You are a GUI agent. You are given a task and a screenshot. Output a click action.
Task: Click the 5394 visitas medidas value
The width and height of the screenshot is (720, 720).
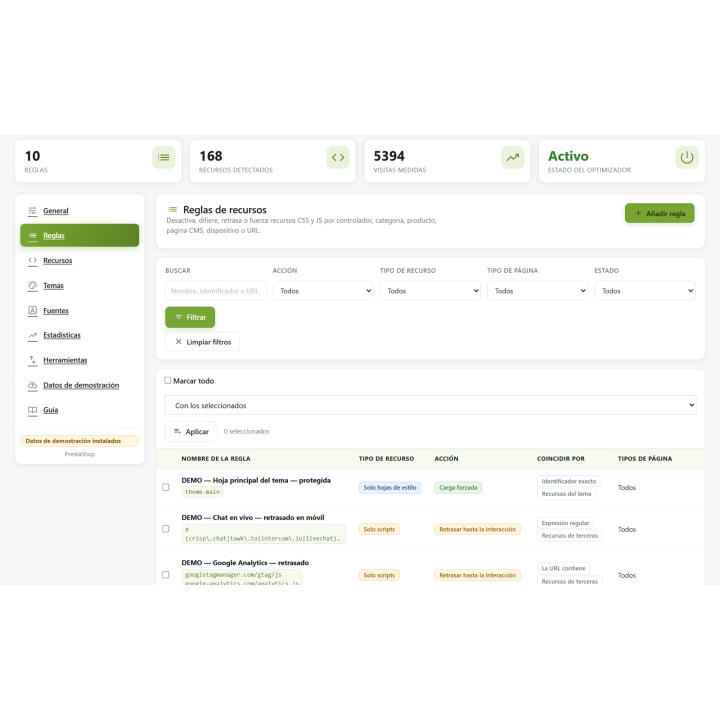pos(389,156)
